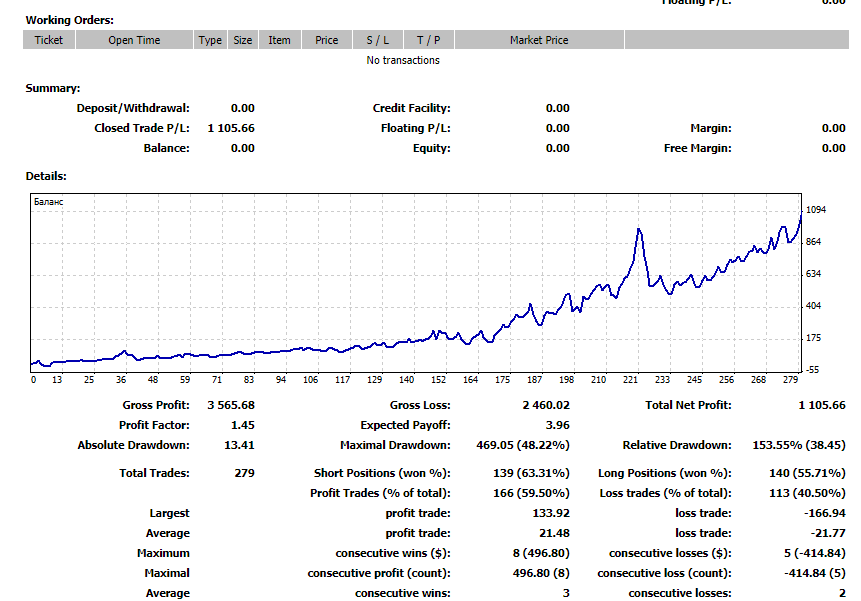The height and width of the screenshot is (601, 861).
Task: Click the consecutive wins value 8 (496.80)
Action: (541, 553)
